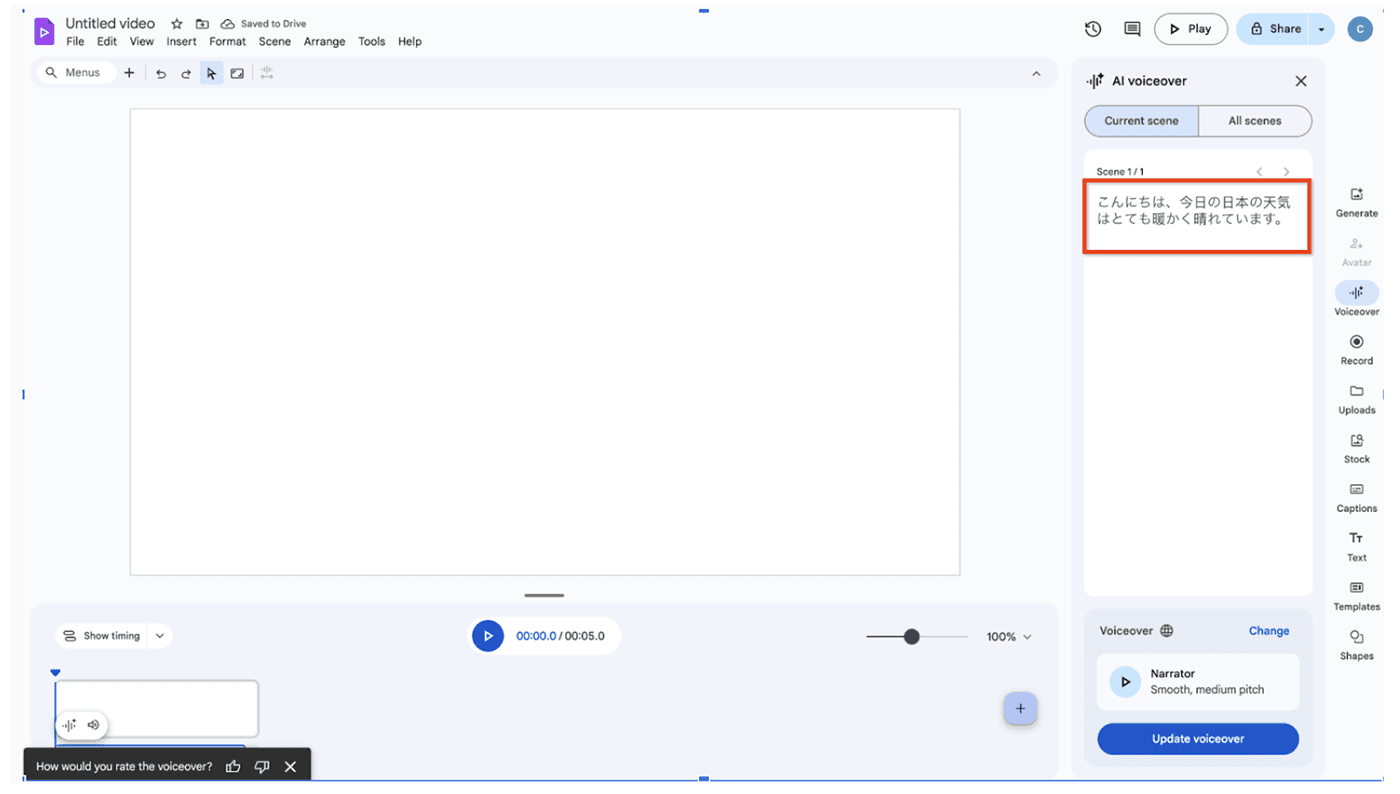Viewport: 1400px width, 794px height.
Task: Rate the voiceover thumbs up
Action: (233, 766)
